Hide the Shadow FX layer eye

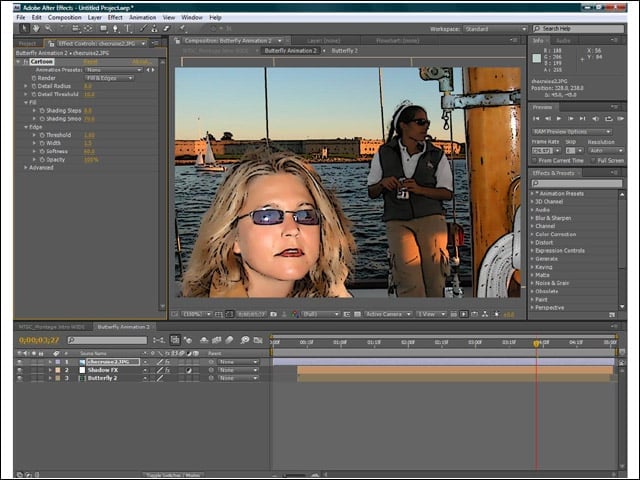[x=20, y=370]
